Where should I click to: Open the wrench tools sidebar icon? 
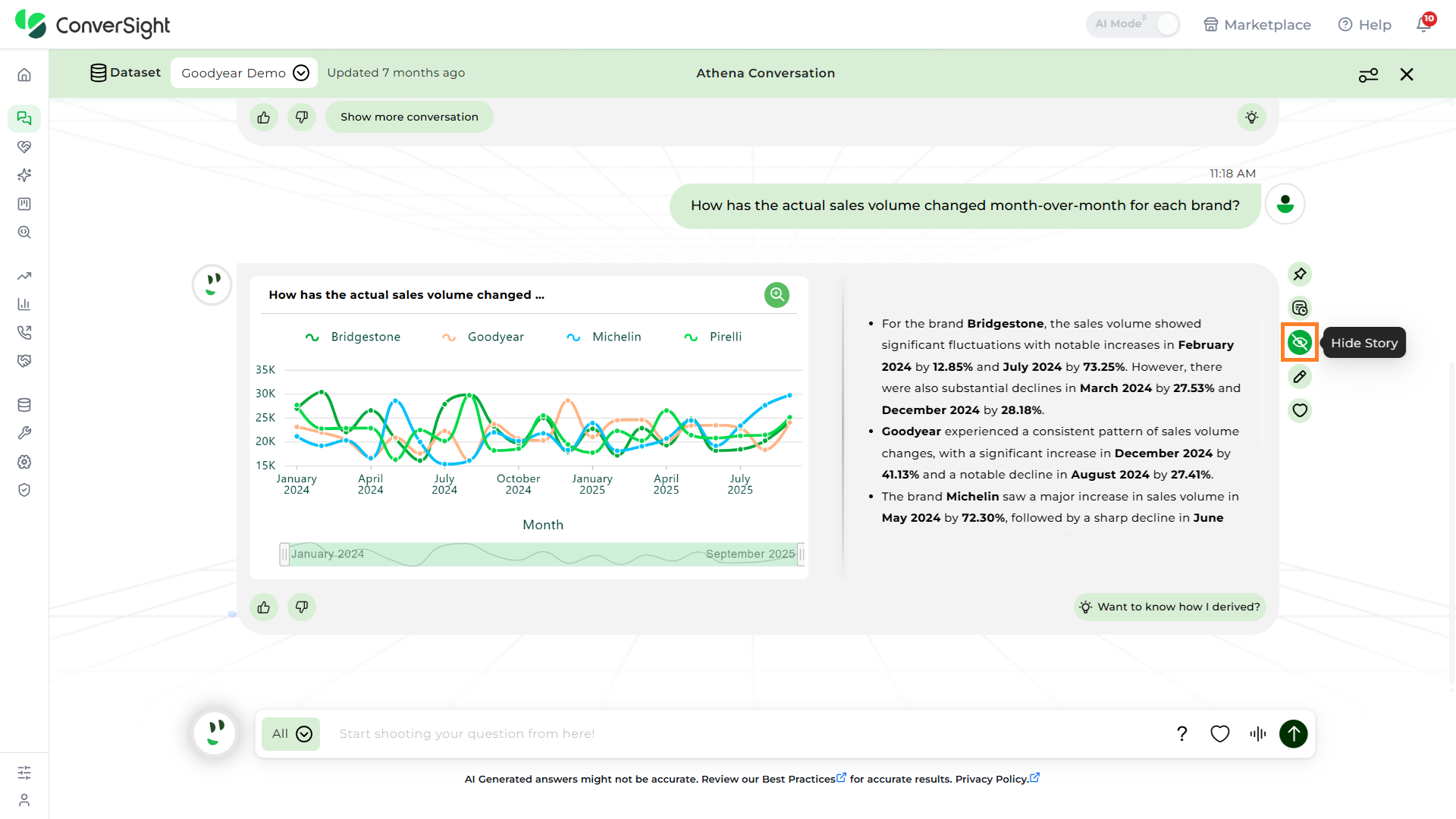24,433
